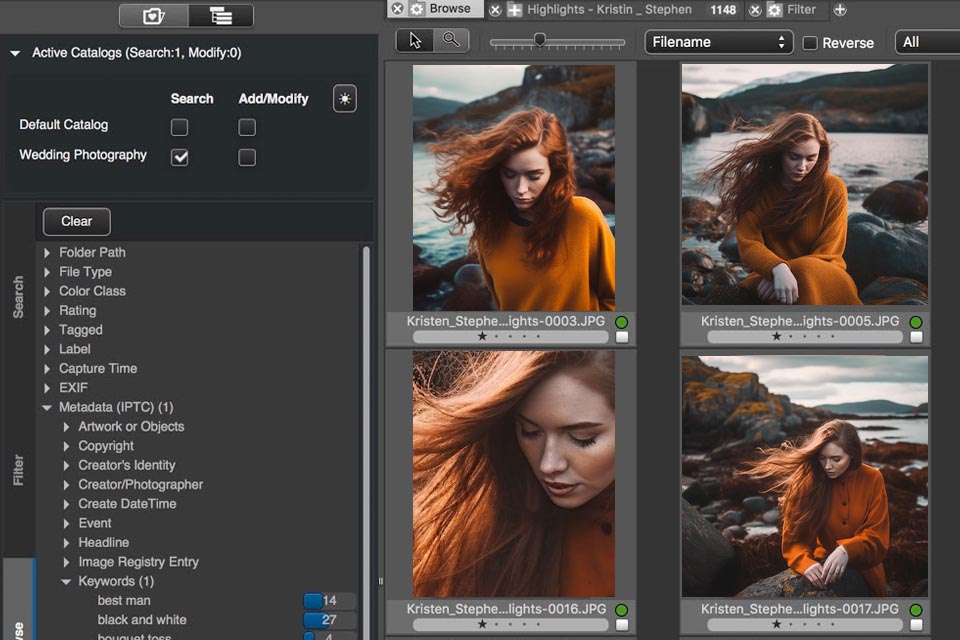Open the Search side tab
Screen dimensions: 960x640
click(x=18, y=297)
